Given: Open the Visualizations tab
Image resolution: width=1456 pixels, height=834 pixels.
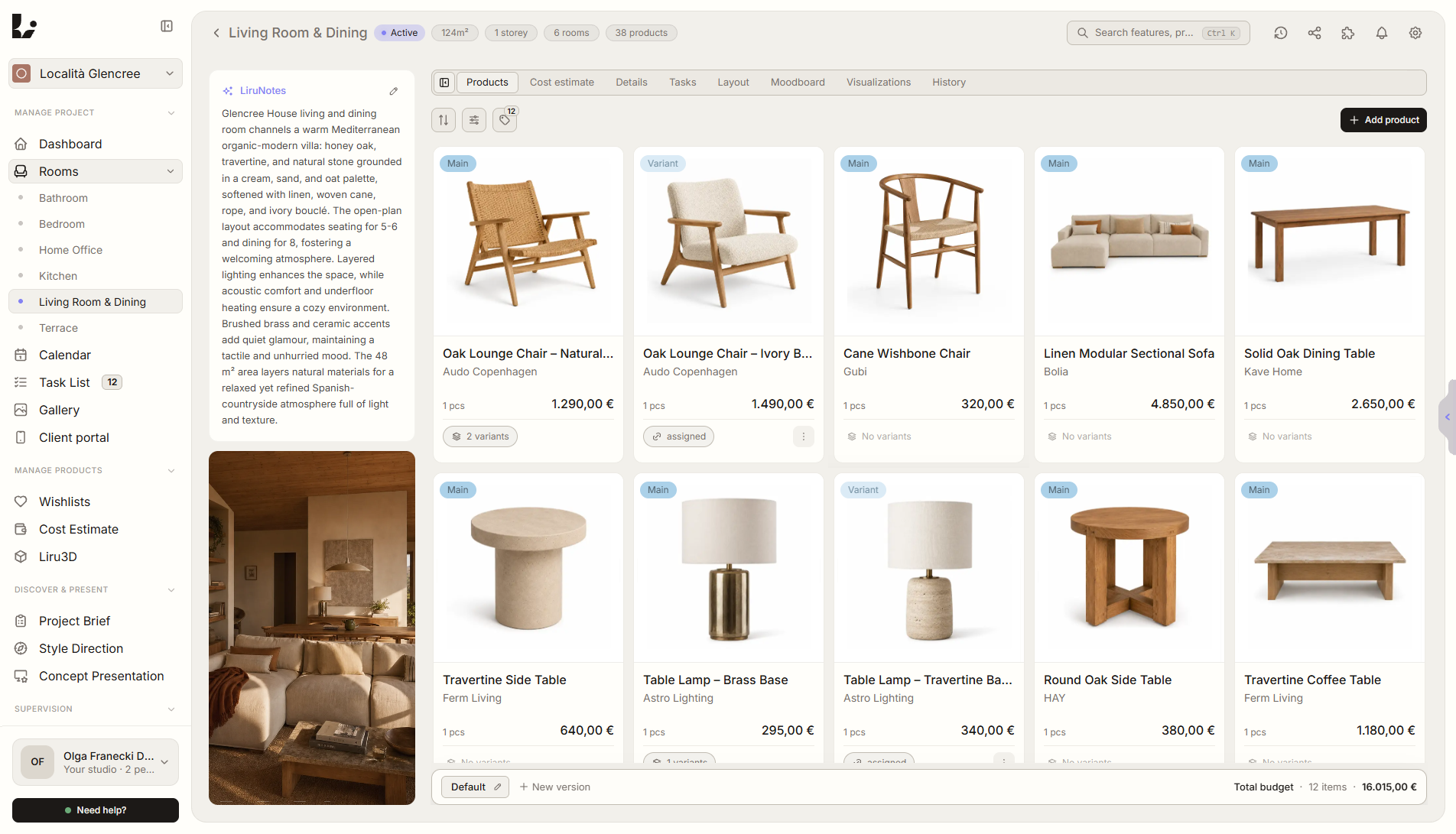Looking at the screenshot, I should pyautogui.click(x=879, y=83).
